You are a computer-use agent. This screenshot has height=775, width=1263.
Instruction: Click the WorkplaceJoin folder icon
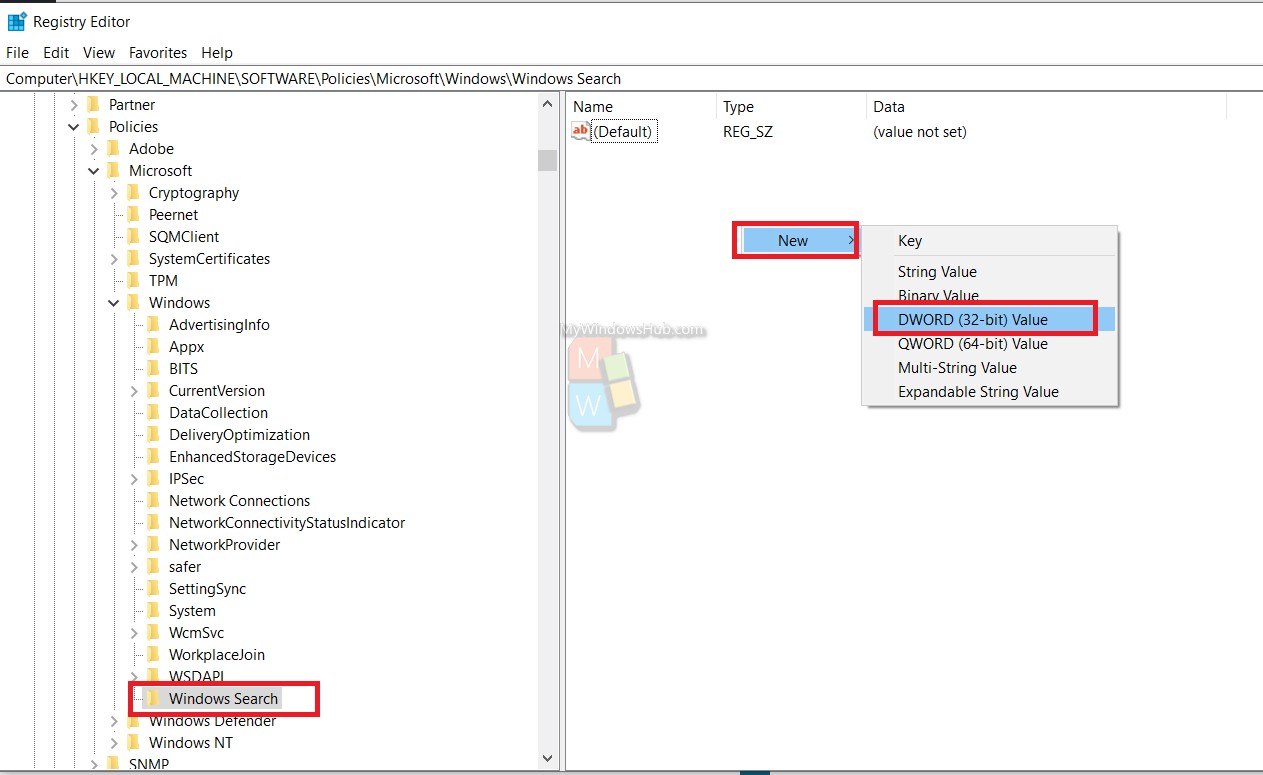tap(154, 654)
